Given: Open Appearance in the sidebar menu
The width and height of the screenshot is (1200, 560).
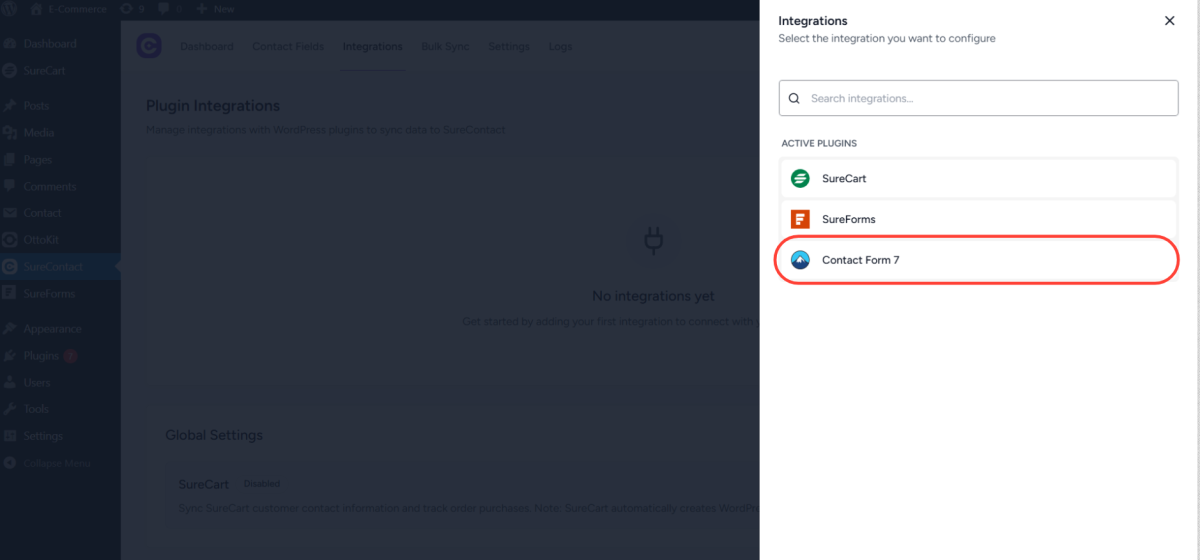Looking at the screenshot, I should click(x=52, y=329).
